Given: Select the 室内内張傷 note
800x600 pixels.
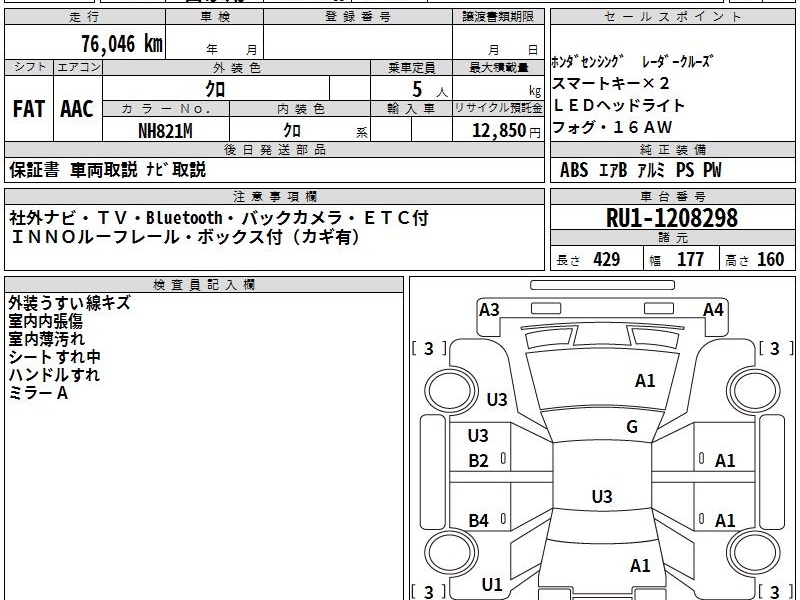Looking at the screenshot, I should (45, 321).
